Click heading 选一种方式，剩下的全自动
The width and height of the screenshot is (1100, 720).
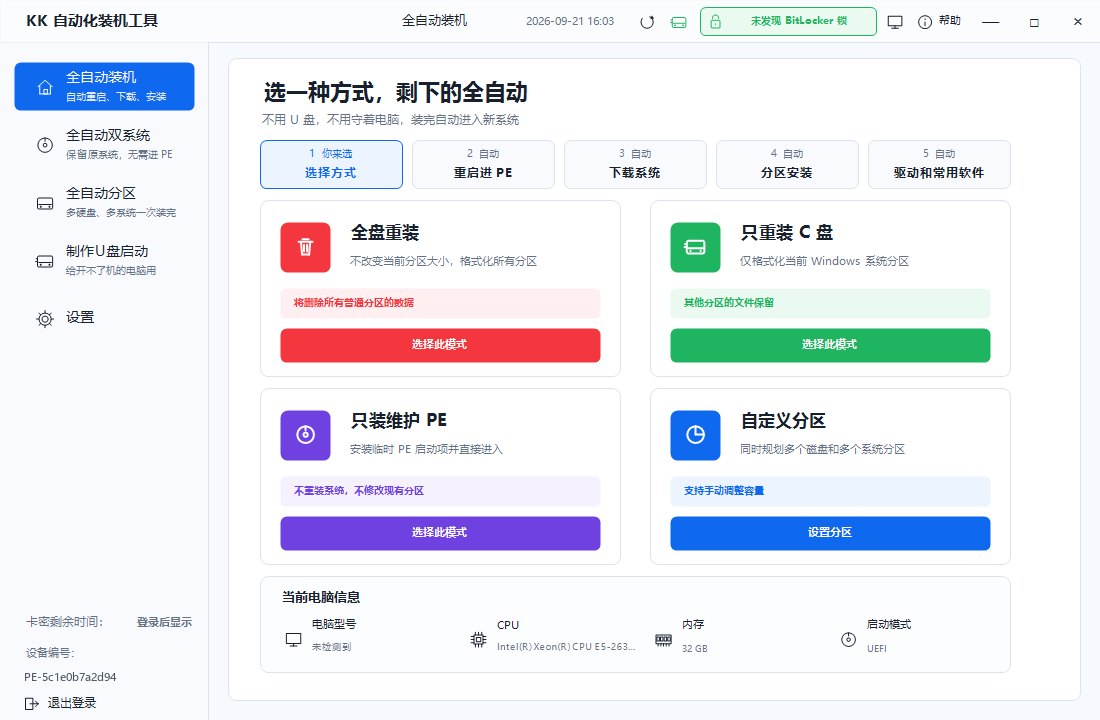395,92
